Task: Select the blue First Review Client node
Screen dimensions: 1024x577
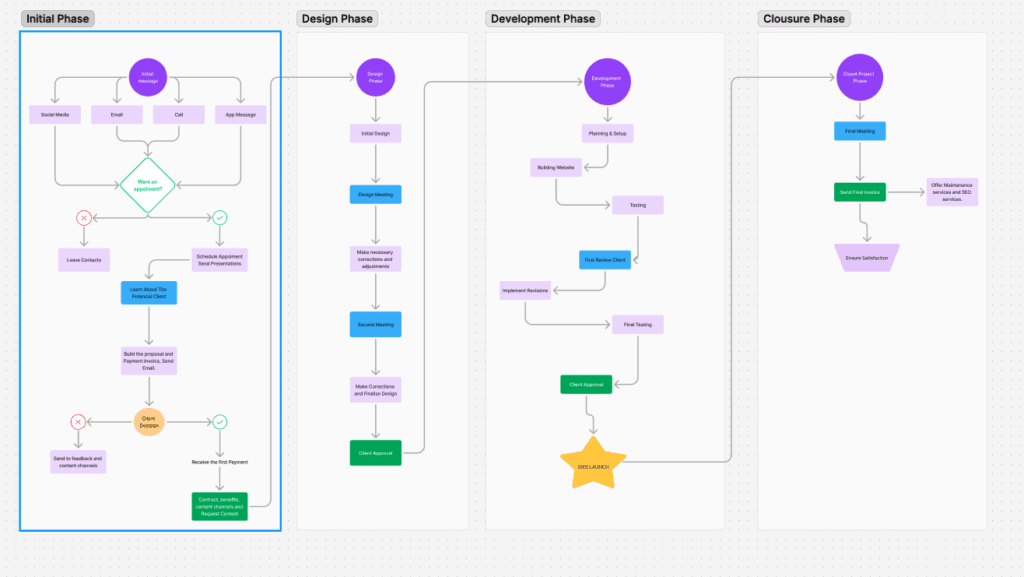Action: tap(605, 260)
